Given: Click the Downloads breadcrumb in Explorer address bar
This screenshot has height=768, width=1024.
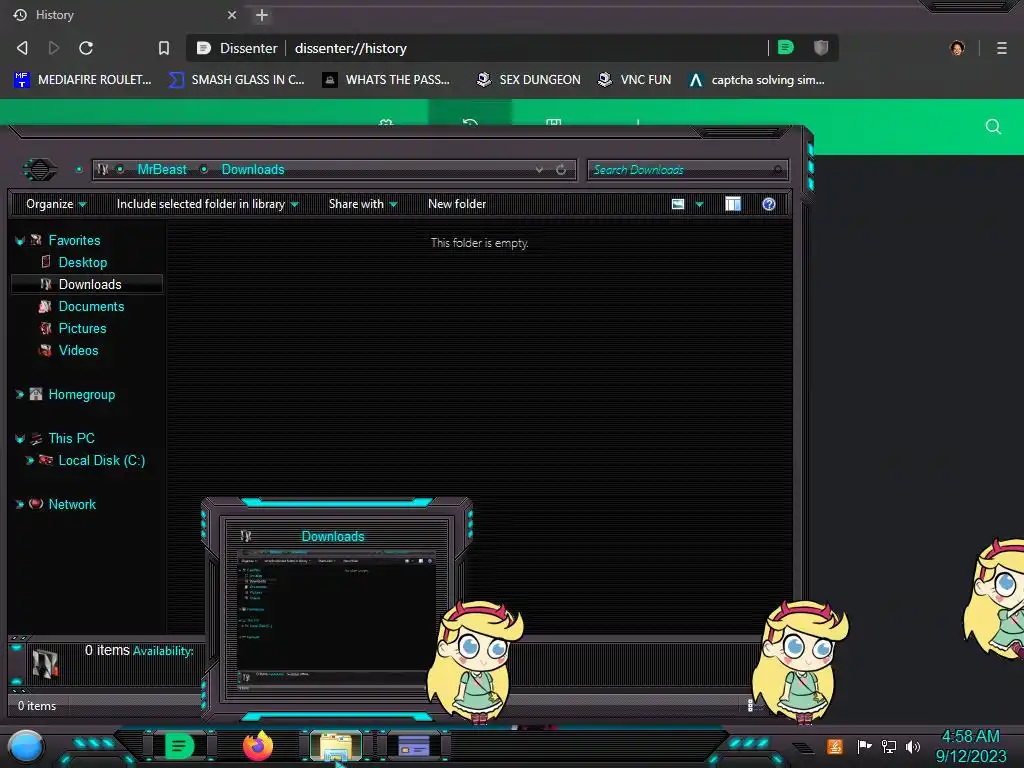Looking at the screenshot, I should coord(253,169).
